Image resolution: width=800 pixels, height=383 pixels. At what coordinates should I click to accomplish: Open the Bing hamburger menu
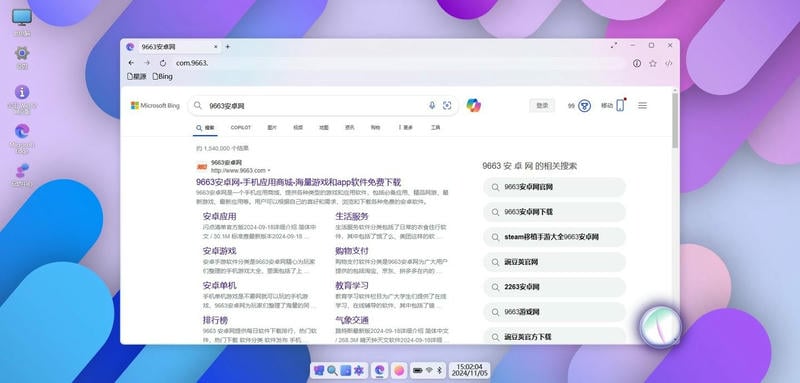pos(642,106)
